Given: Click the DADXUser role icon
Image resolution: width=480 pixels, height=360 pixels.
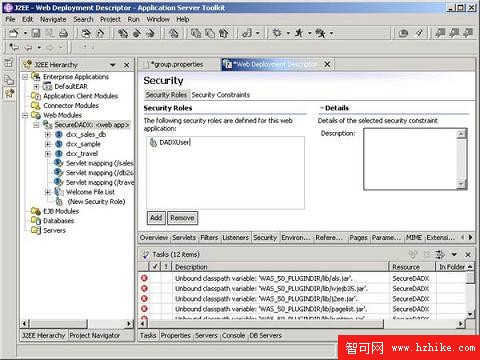Looking at the screenshot, I should click(x=153, y=142).
